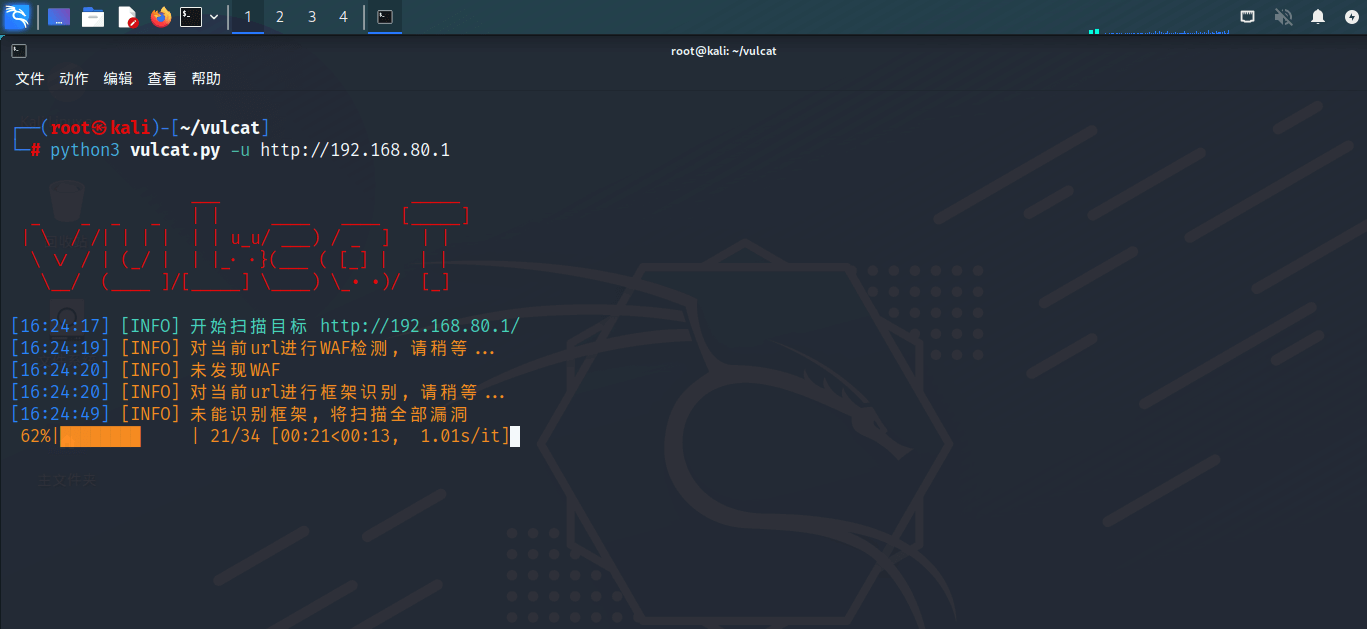This screenshot has height=629, width=1367.
Task: Launch Firefox from the panel
Action: coord(161,17)
